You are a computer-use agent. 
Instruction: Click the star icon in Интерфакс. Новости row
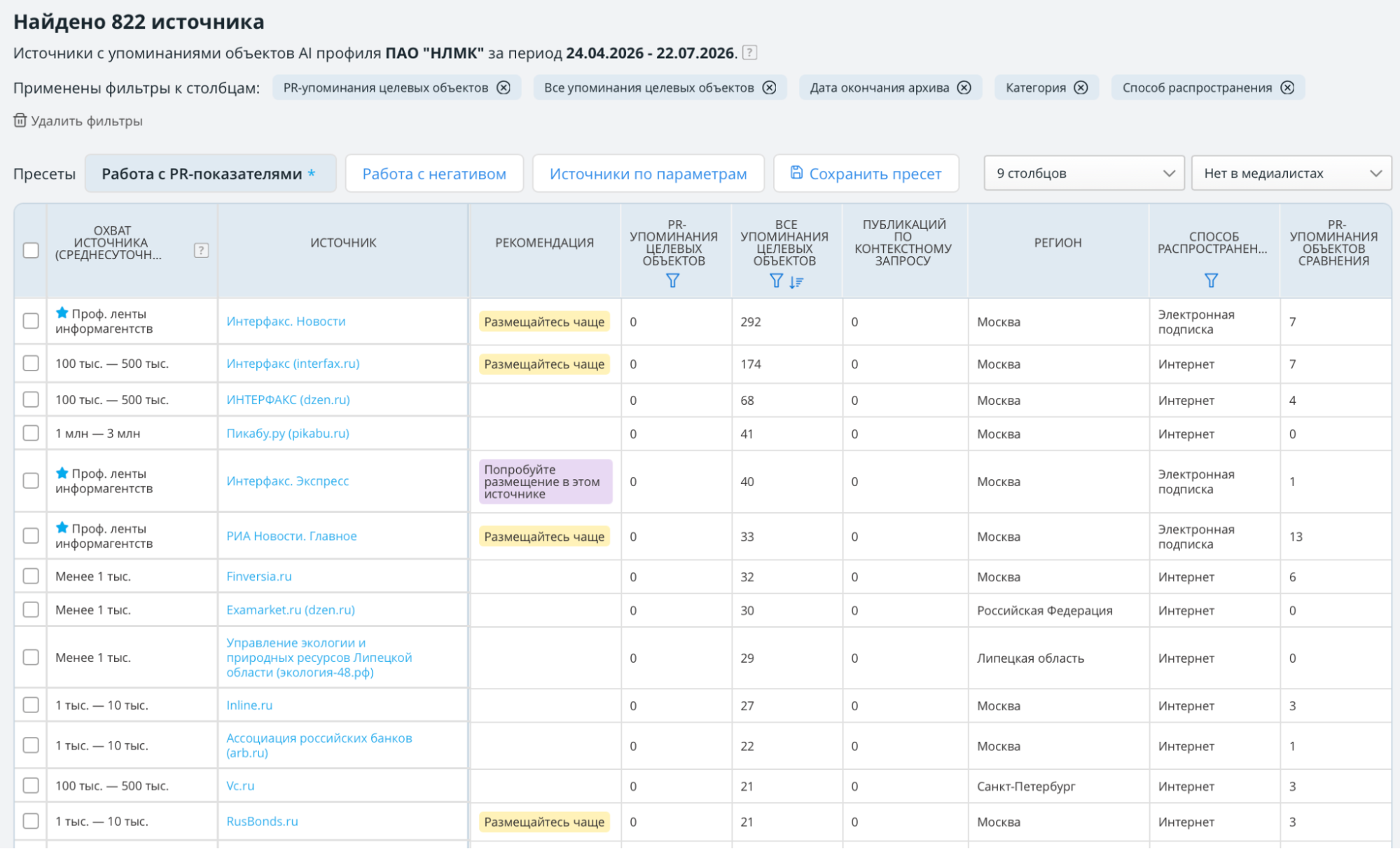point(62,313)
